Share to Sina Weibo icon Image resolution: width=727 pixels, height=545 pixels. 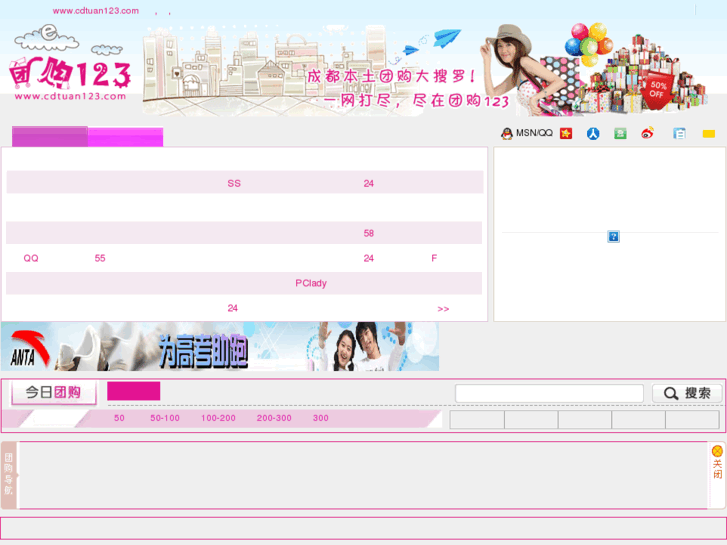coord(648,134)
